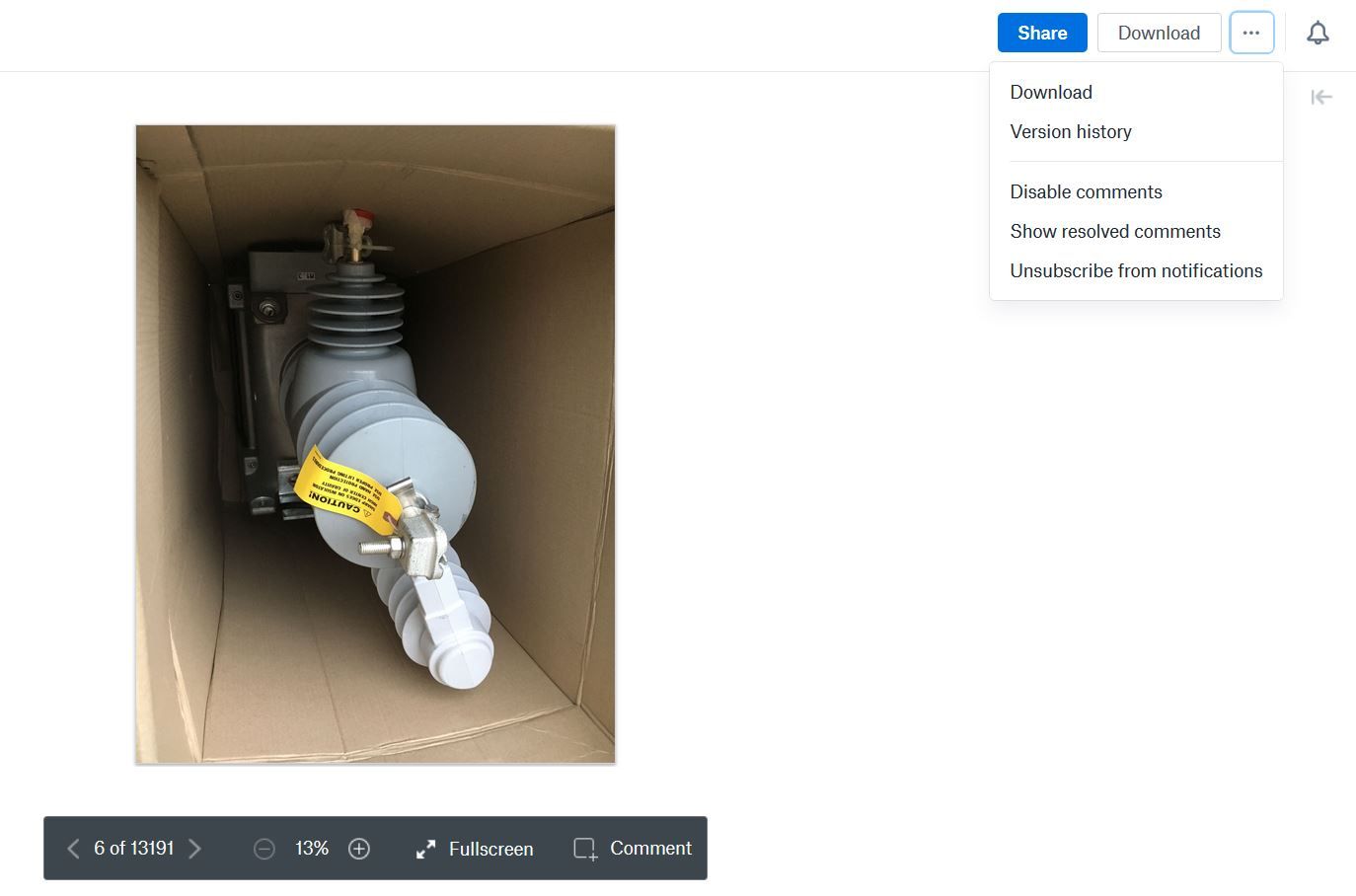Zoom out with the minus icon
The width and height of the screenshot is (1356, 896).
(x=264, y=849)
